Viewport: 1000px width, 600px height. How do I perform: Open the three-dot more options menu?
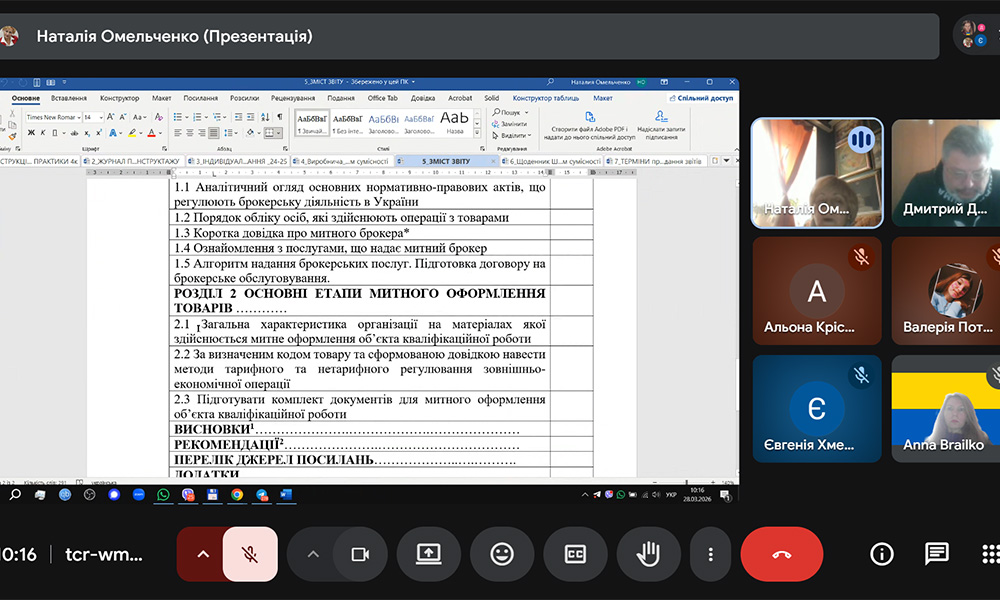[710, 554]
